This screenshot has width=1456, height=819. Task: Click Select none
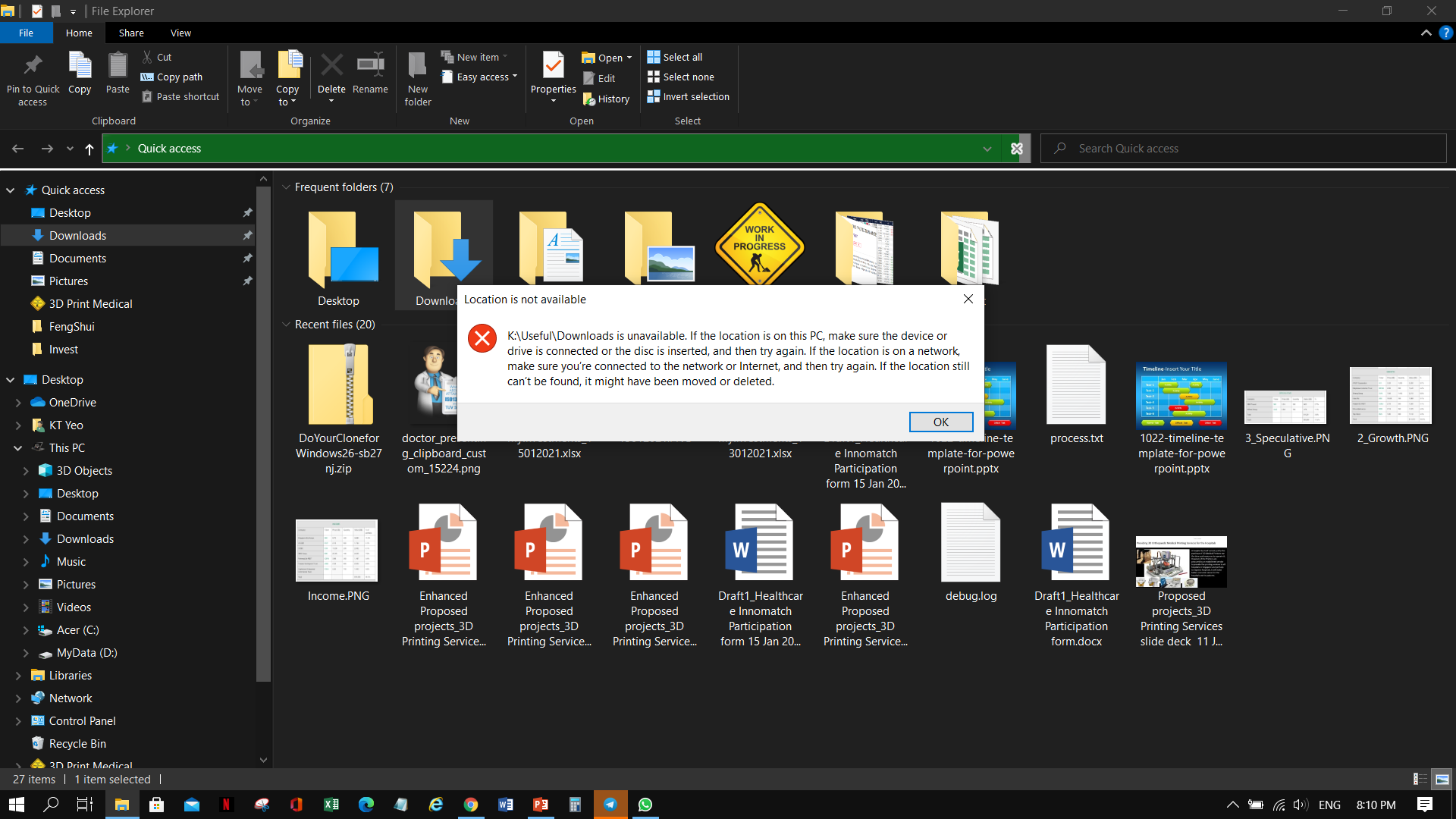point(681,77)
